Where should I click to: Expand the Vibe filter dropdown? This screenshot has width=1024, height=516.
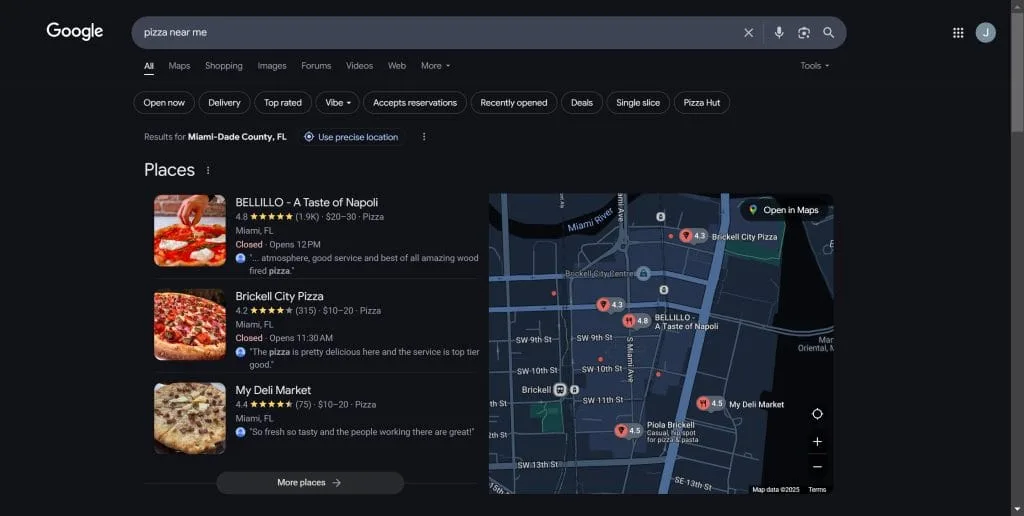(338, 103)
